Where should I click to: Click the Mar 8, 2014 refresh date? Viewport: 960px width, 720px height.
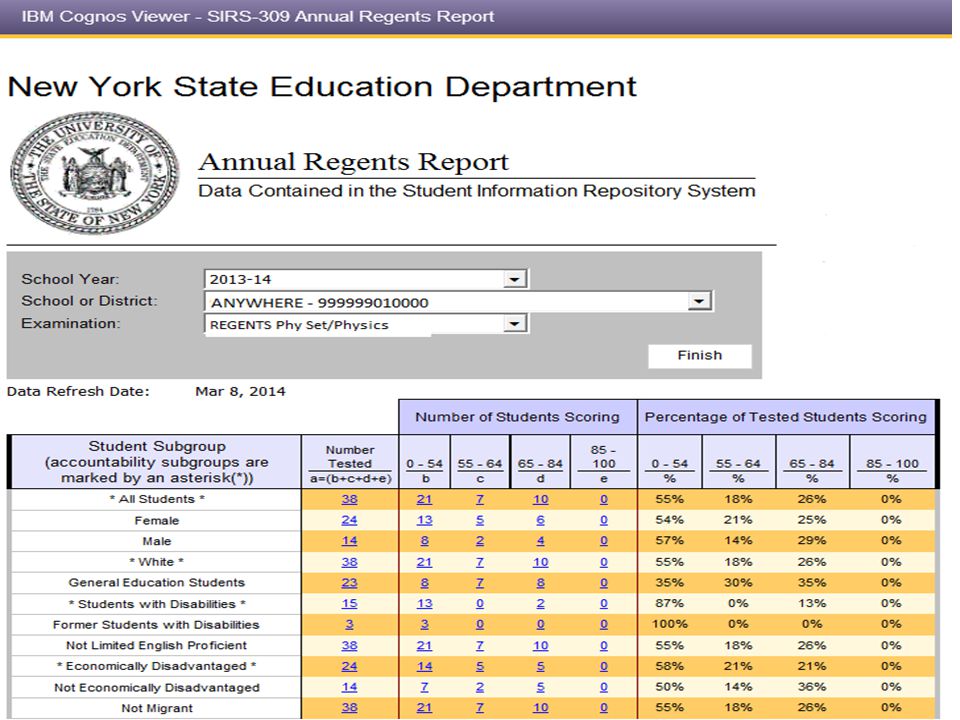coord(241,391)
